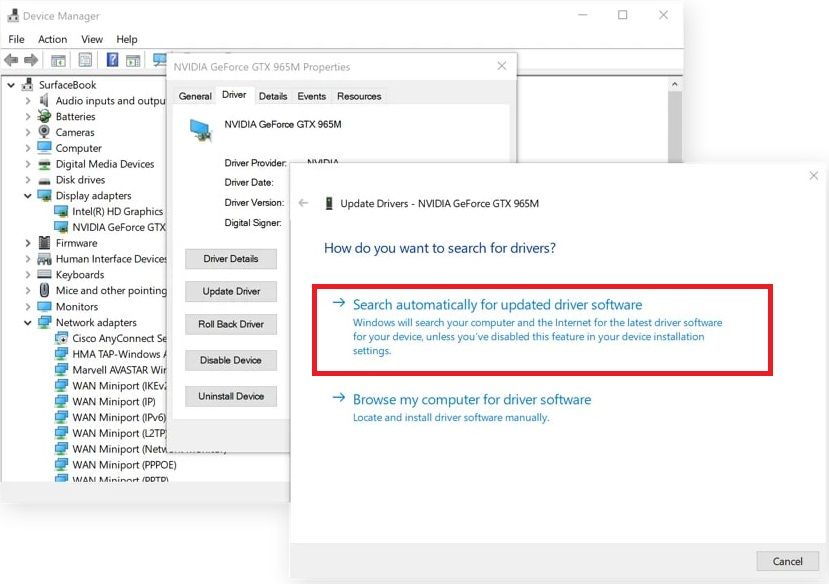The width and height of the screenshot is (829, 584).
Task: Click the show/hide console tree toolbar icon
Action: pyautogui.click(x=58, y=60)
